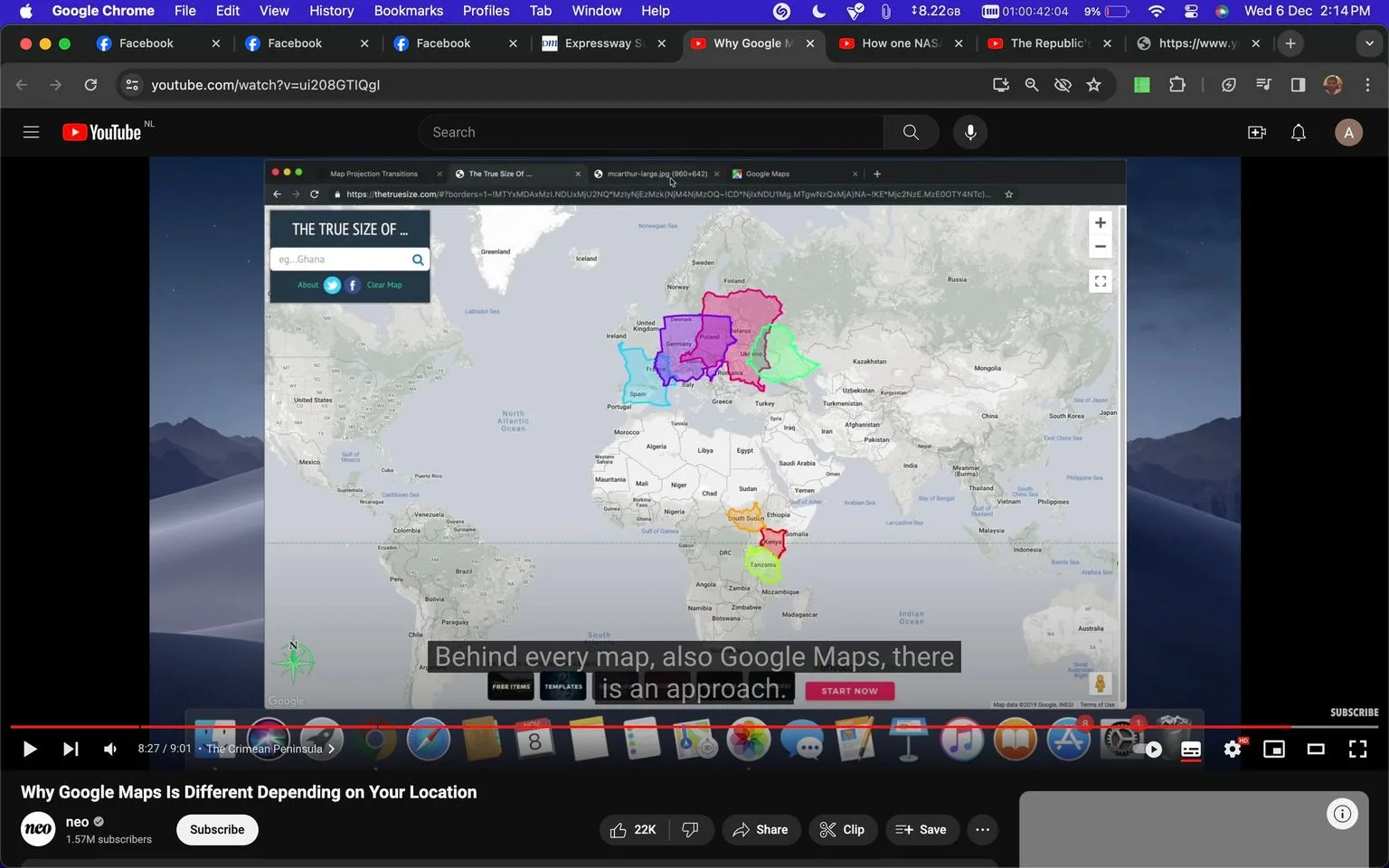Open YouTube guide hamburger menu

click(x=31, y=132)
